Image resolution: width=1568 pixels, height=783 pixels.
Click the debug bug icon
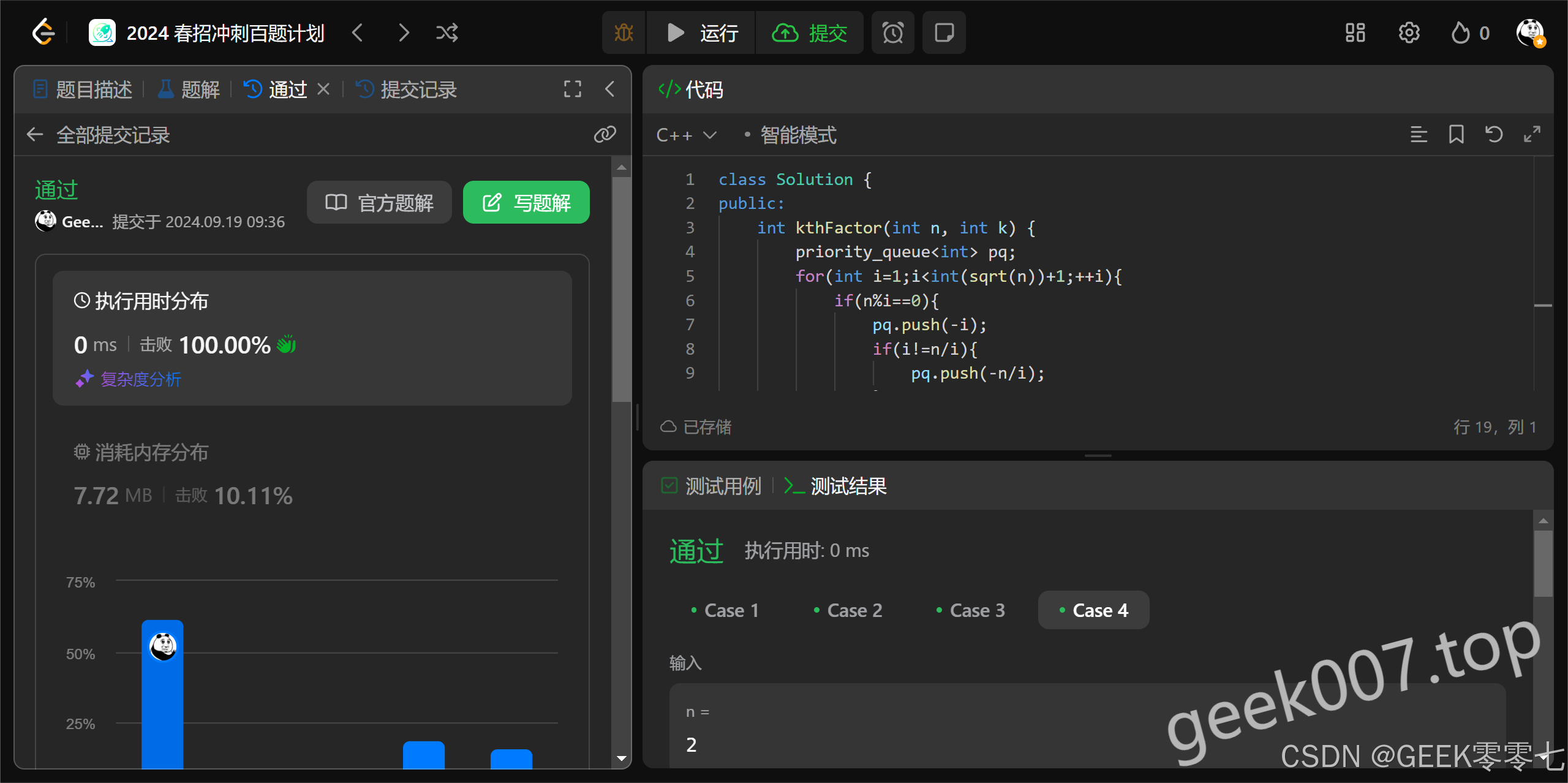pos(624,32)
